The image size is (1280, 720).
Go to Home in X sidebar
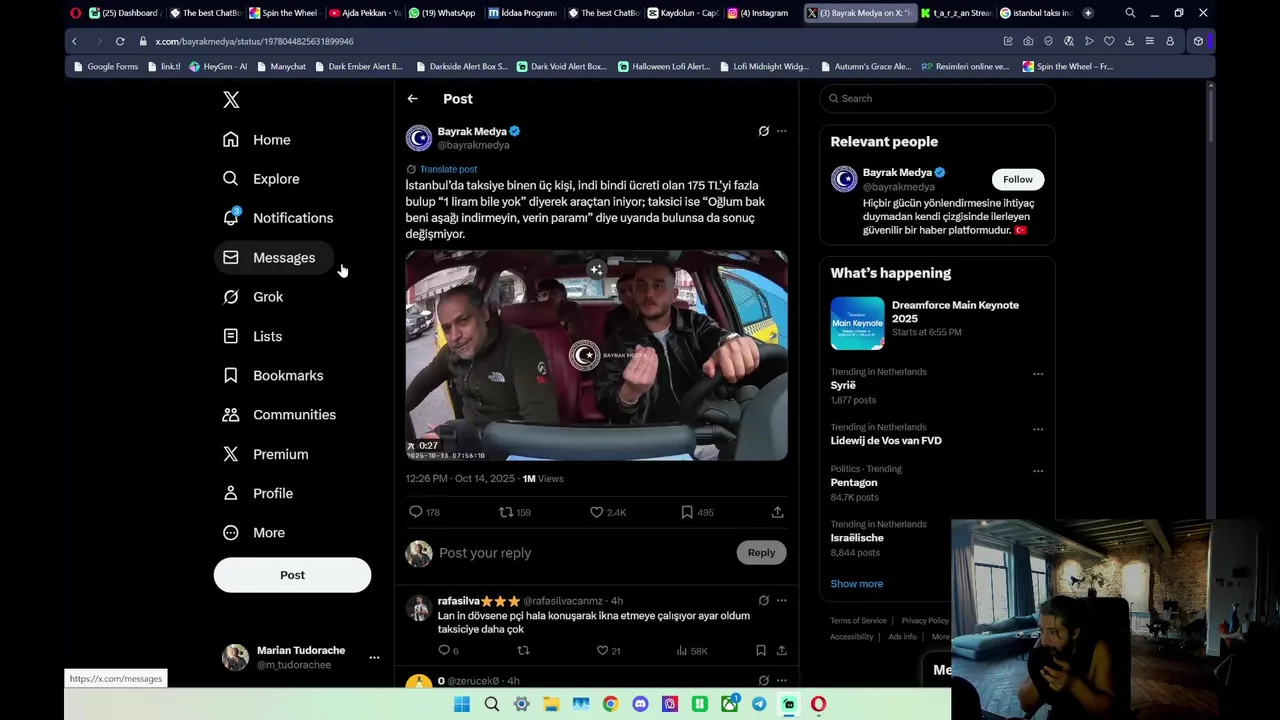[x=257, y=140]
